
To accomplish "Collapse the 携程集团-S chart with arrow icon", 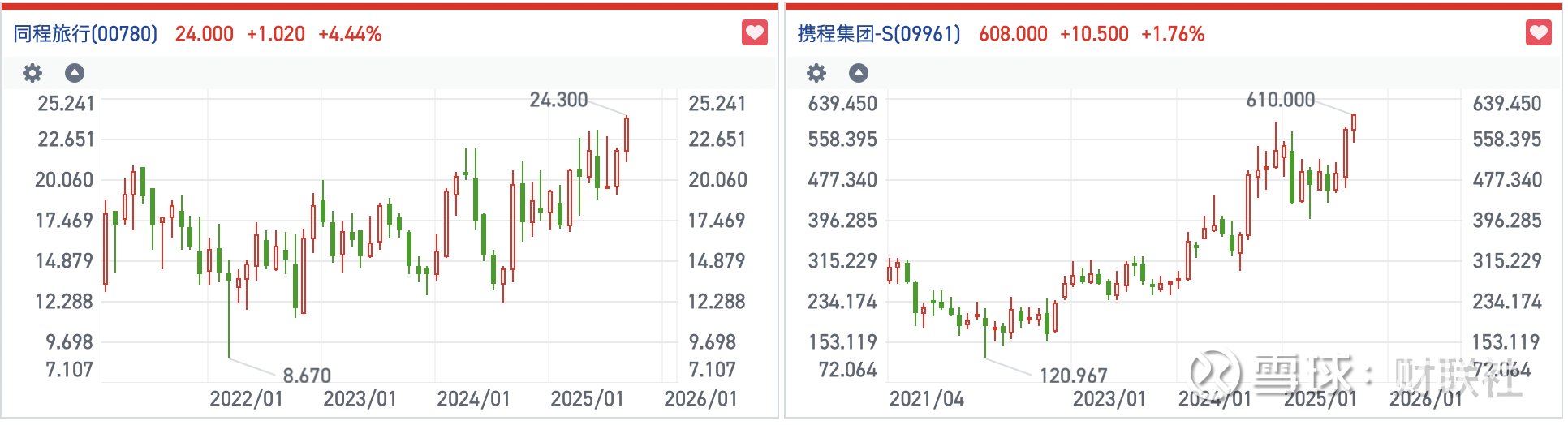I will (859, 74).
